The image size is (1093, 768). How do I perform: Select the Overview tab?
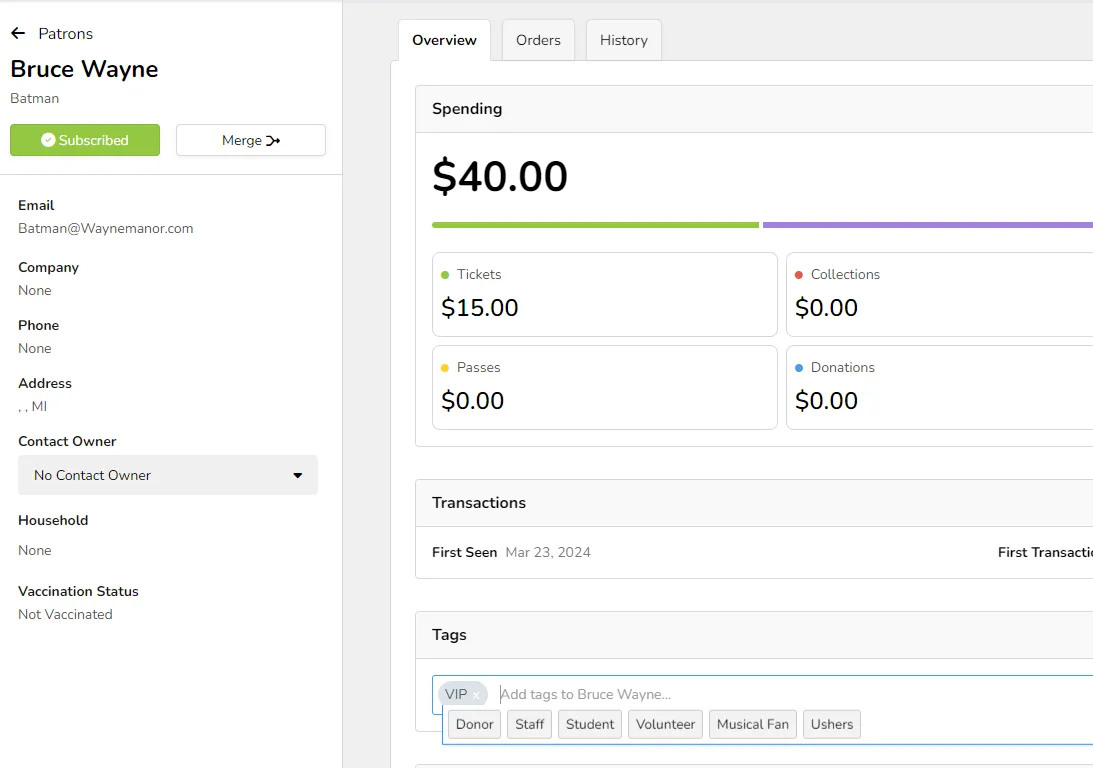pos(445,40)
